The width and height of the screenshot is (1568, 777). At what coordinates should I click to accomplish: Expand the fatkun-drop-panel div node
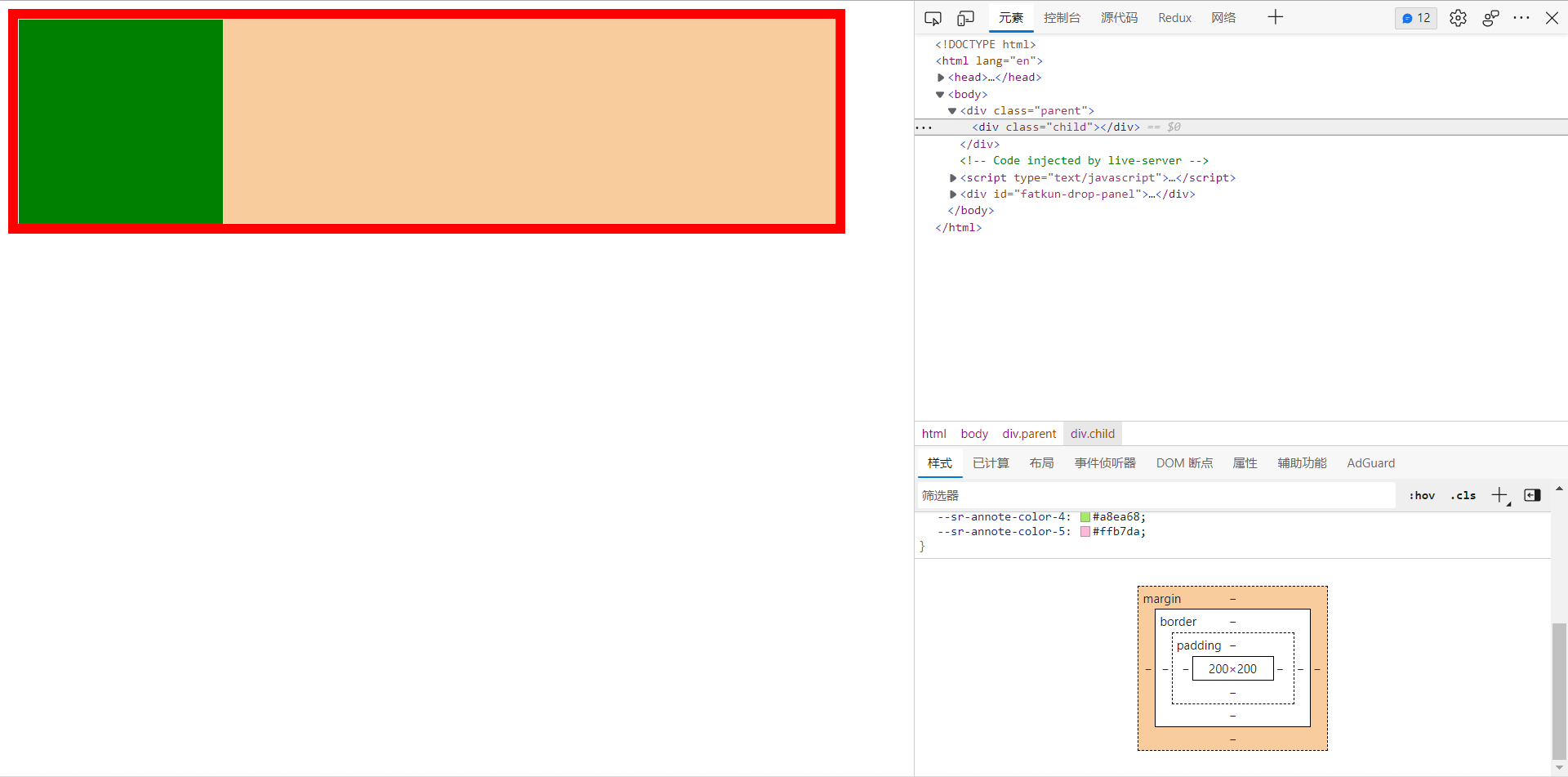pyautogui.click(x=953, y=194)
